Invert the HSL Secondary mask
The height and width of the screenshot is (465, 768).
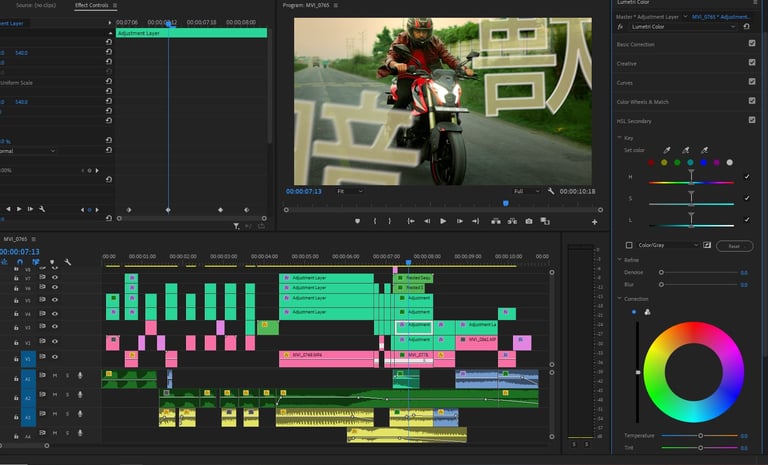[x=707, y=245]
